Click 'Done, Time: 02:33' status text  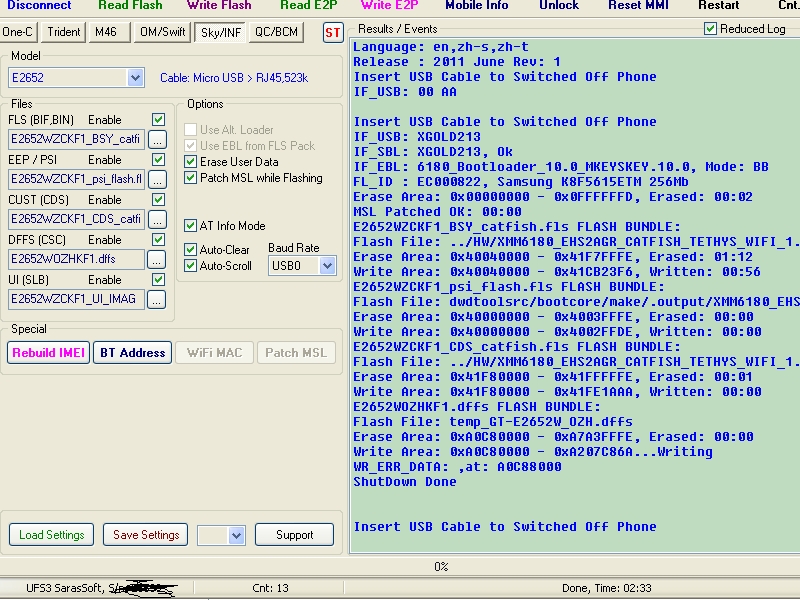tap(607, 588)
